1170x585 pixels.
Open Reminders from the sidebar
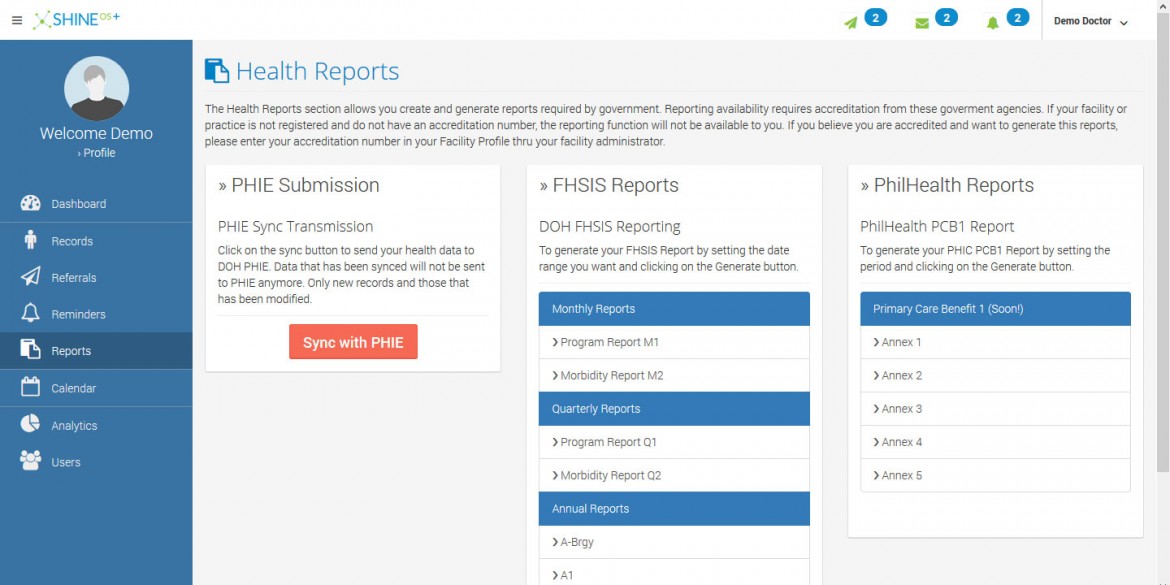pyautogui.click(x=96, y=314)
